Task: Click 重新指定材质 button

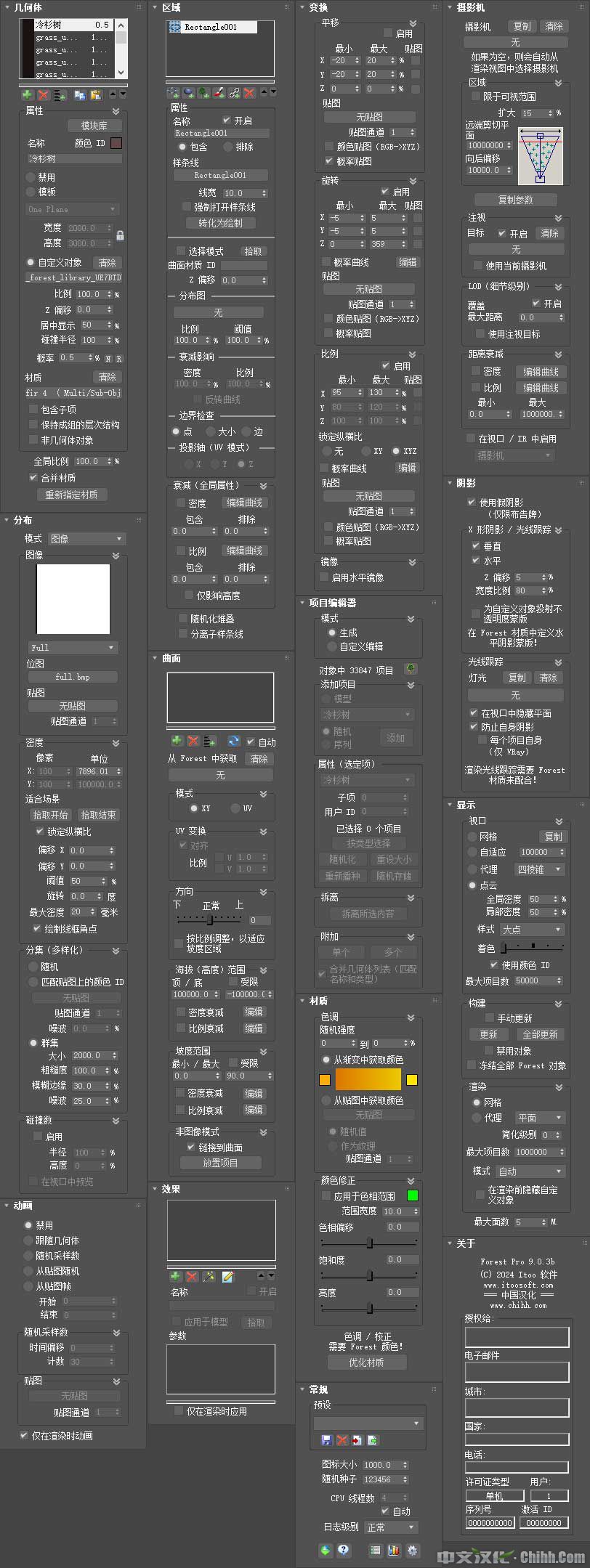Action: pos(71,495)
